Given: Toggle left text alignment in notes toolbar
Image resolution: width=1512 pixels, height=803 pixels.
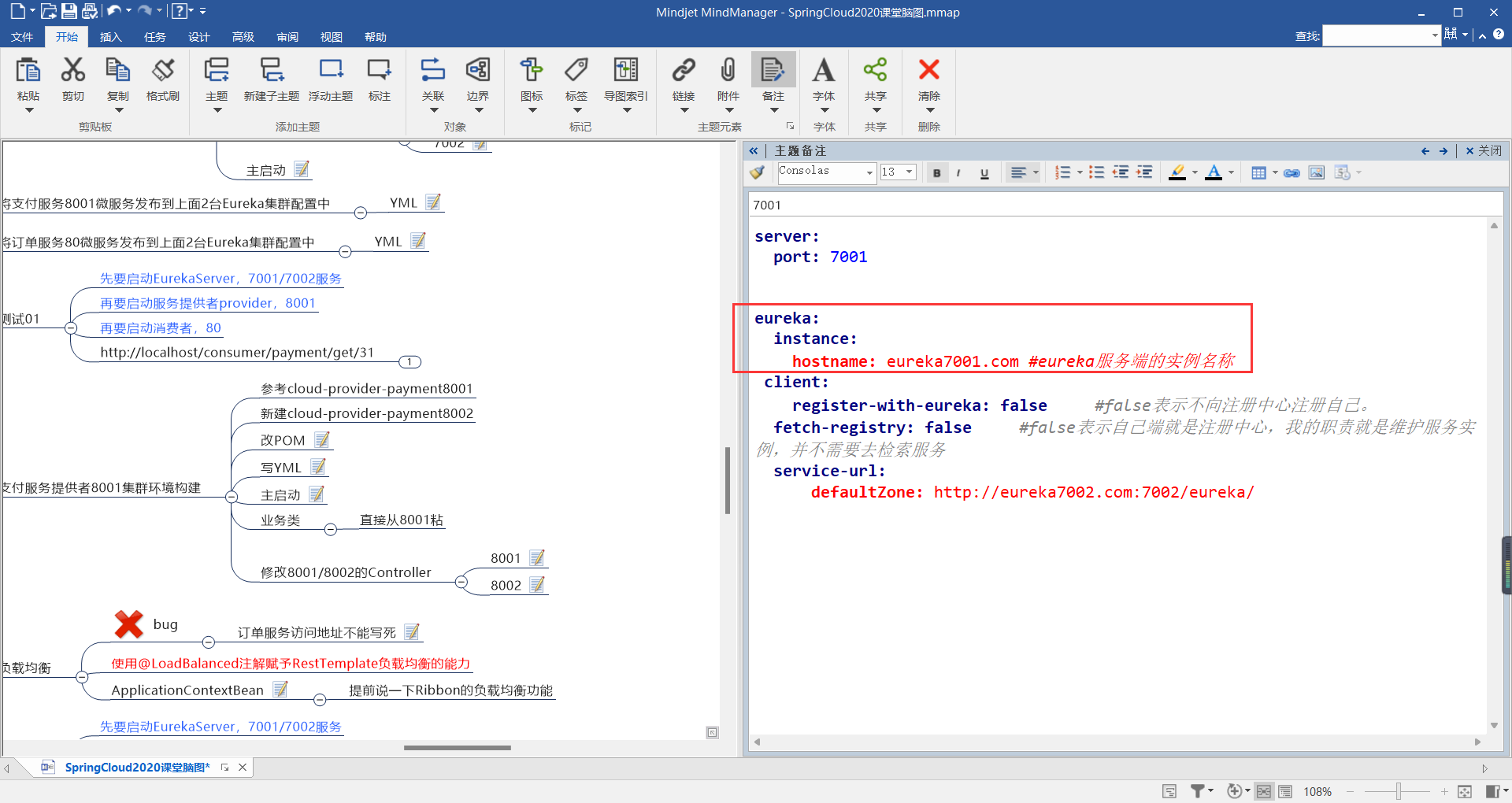Looking at the screenshot, I should coord(1018,173).
